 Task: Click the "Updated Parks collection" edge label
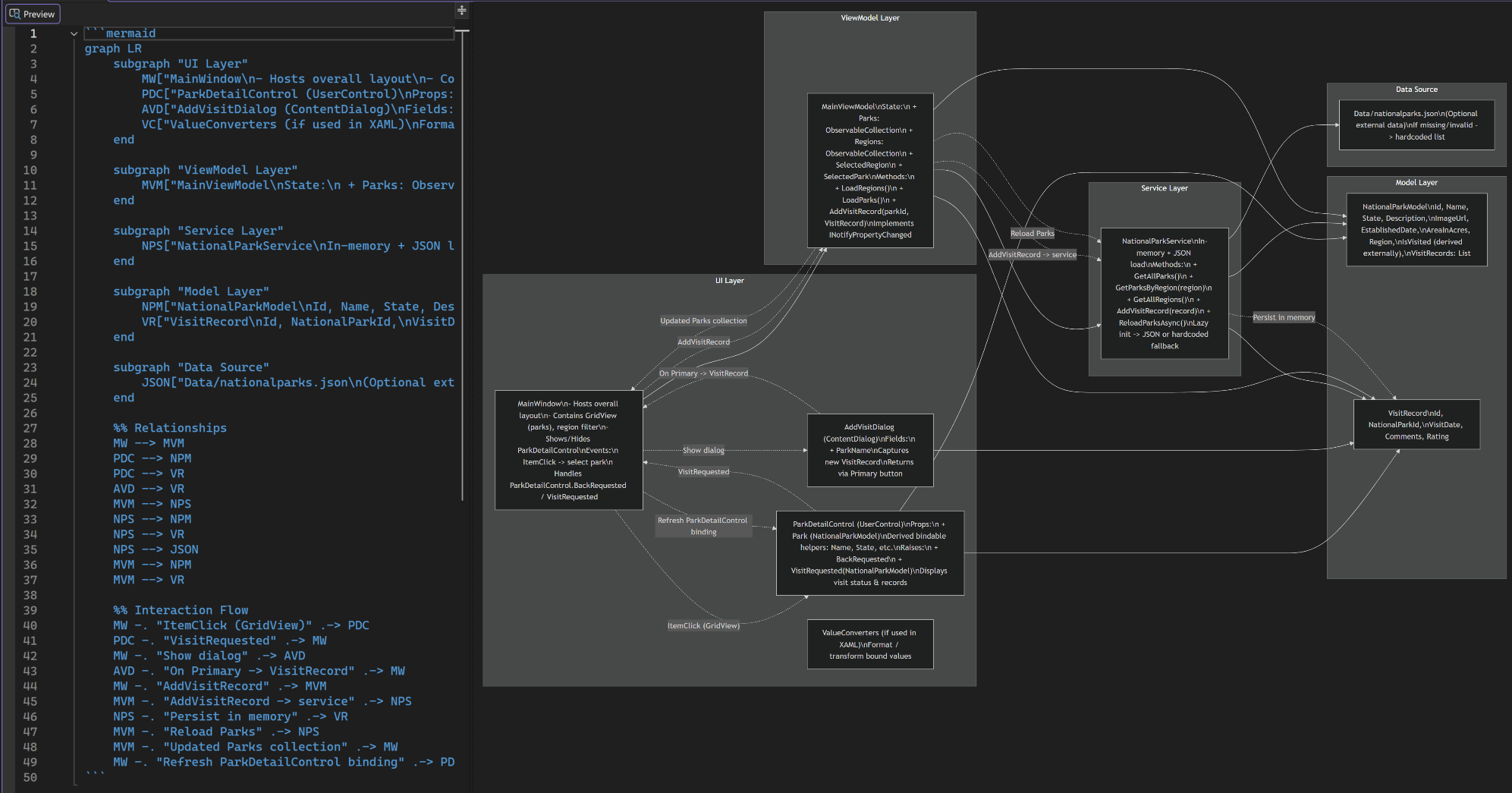click(x=703, y=321)
